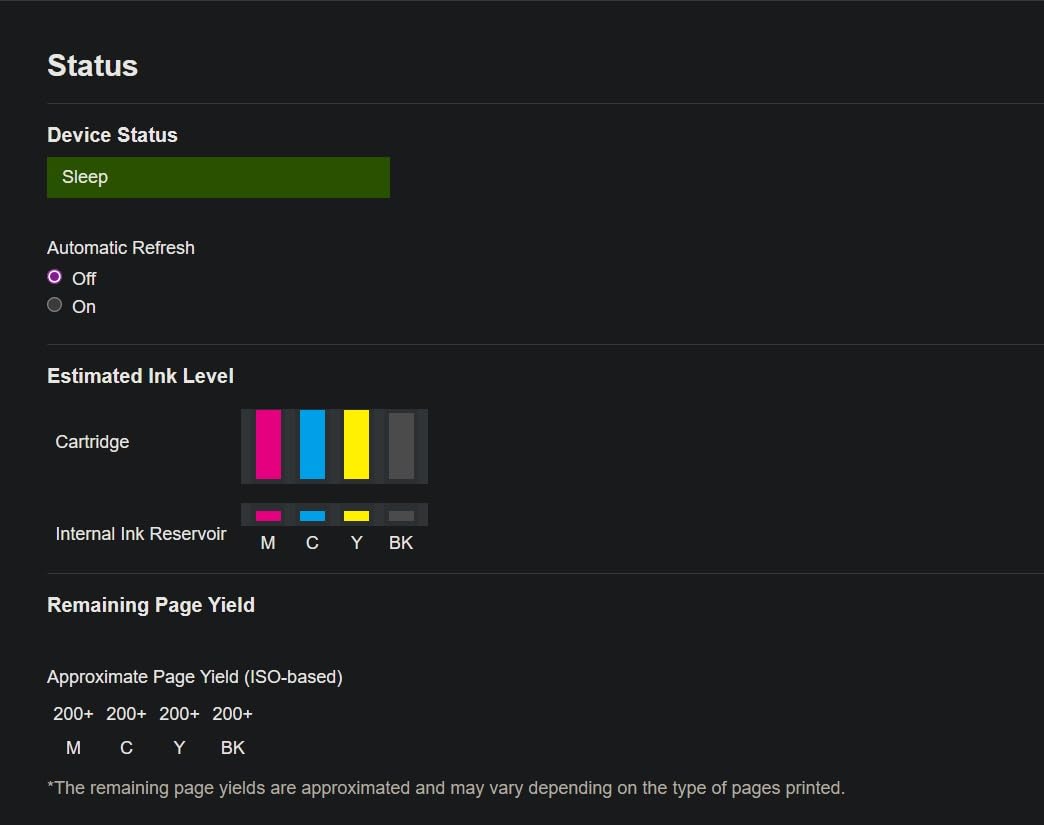Click the cyan internal ink reservoir indicator
Screen dimensions: 1044x825
(x=312, y=516)
